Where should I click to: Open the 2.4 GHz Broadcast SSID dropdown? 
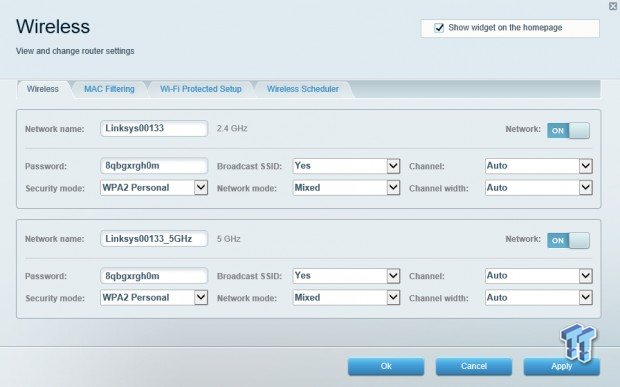pyautogui.click(x=346, y=166)
